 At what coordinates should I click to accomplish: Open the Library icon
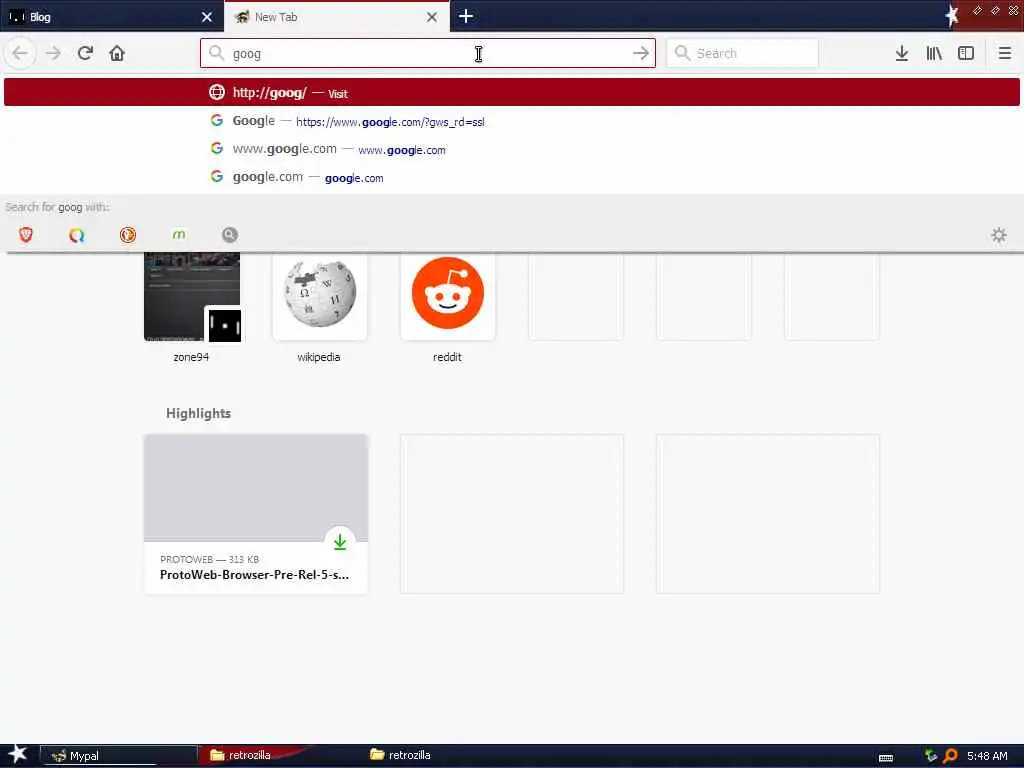(934, 54)
